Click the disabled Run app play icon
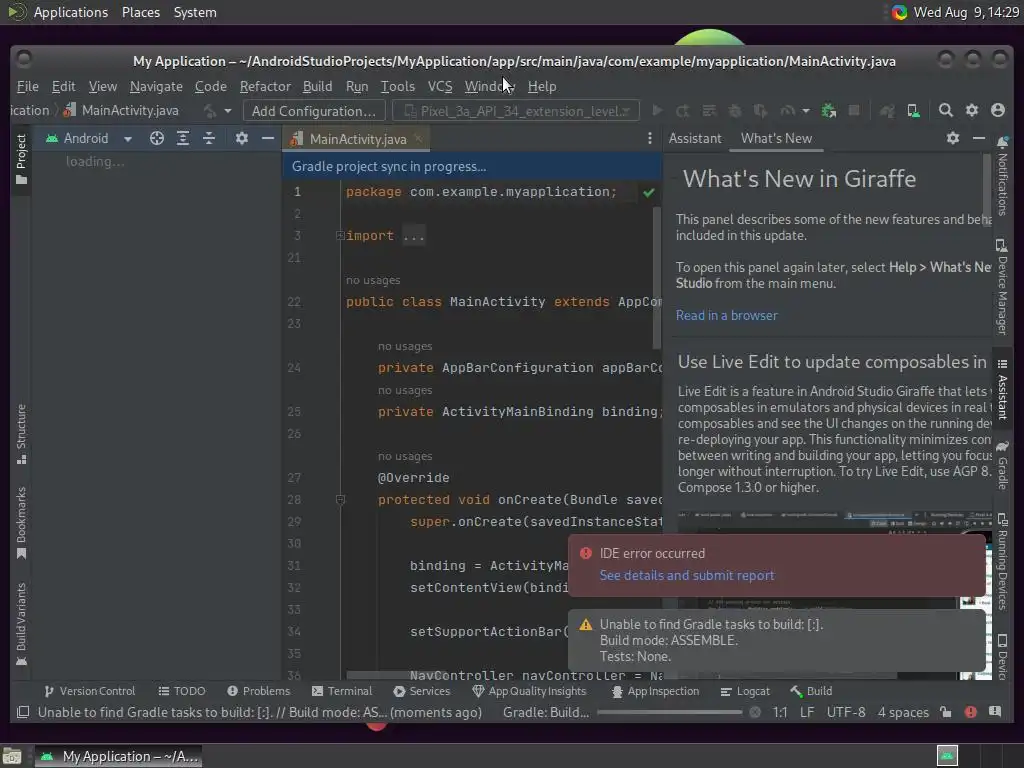Screen dimensions: 1024x768 pos(658,111)
